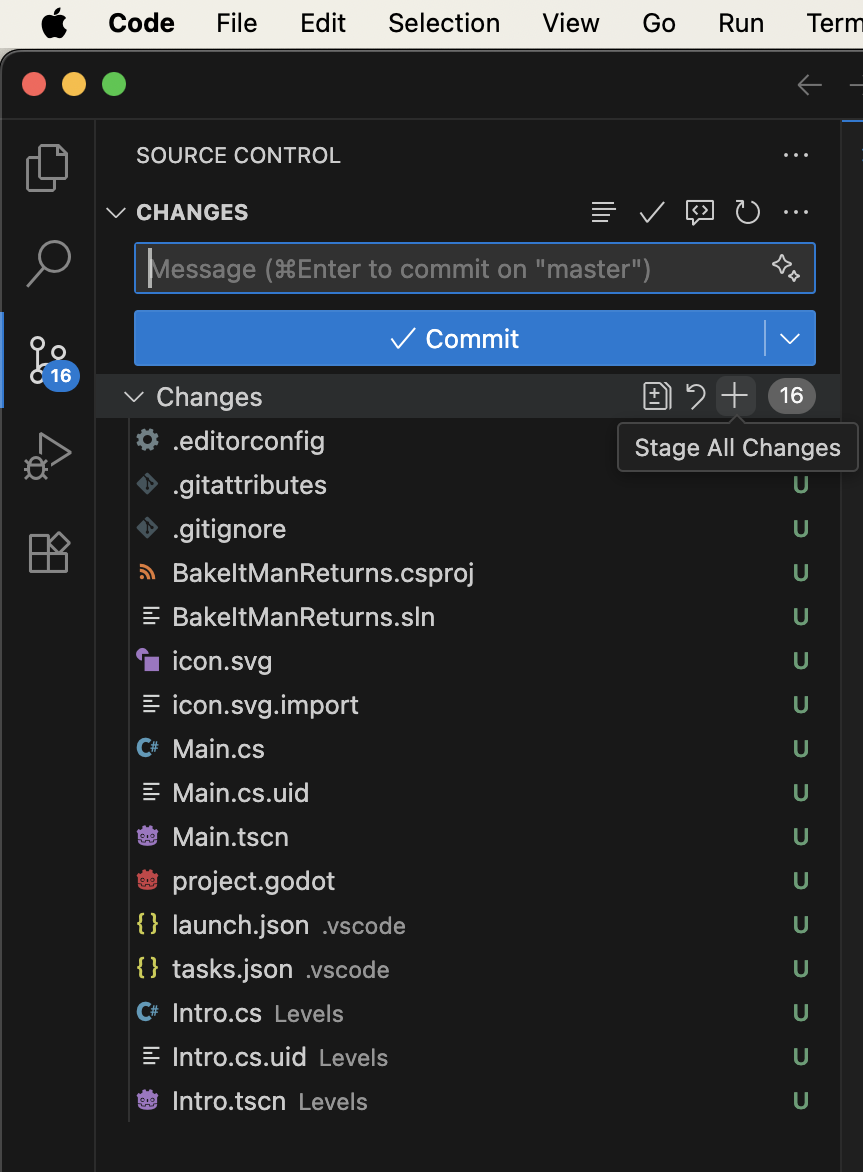Click the view as tree list icon
This screenshot has width=863, height=1172.
tap(604, 212)
